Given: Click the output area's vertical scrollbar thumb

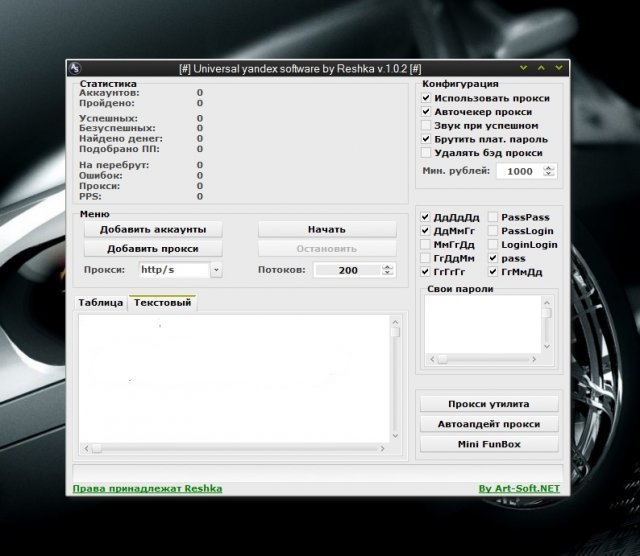Looking at the screenshot, I should click(x=395, y=332).
